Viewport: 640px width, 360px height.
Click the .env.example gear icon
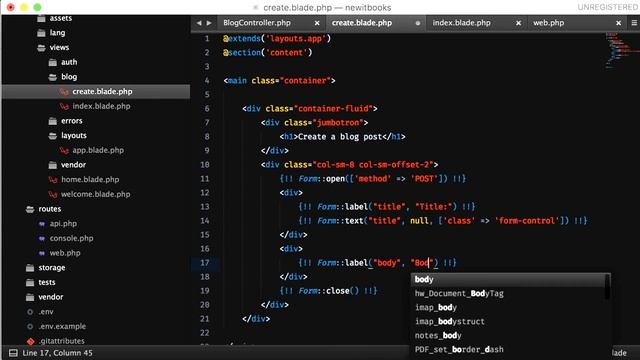(x=30, y=327)
